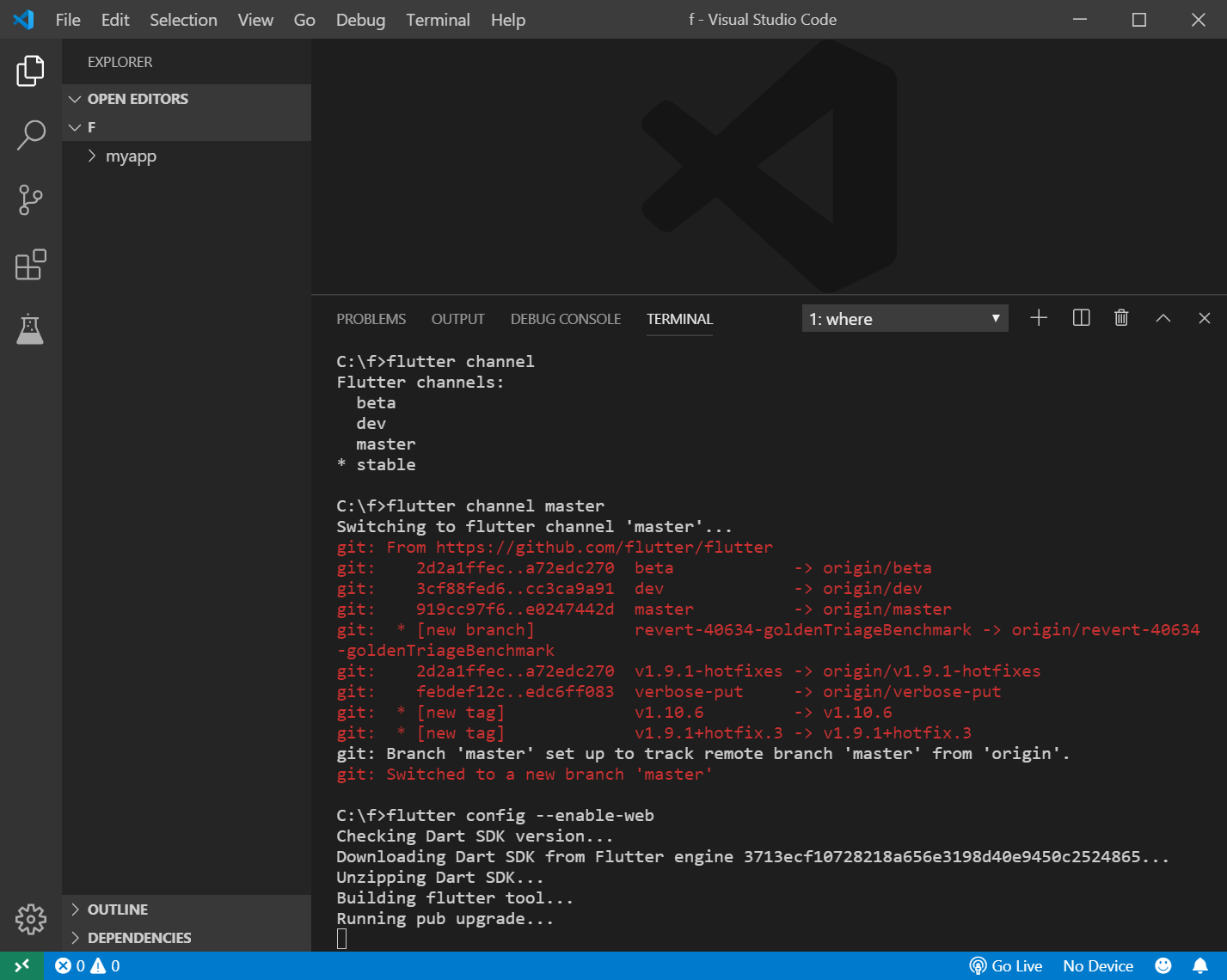Open the Manage gear menu
This screenshot has height=980, width=1227.
[x=30, y=919]
